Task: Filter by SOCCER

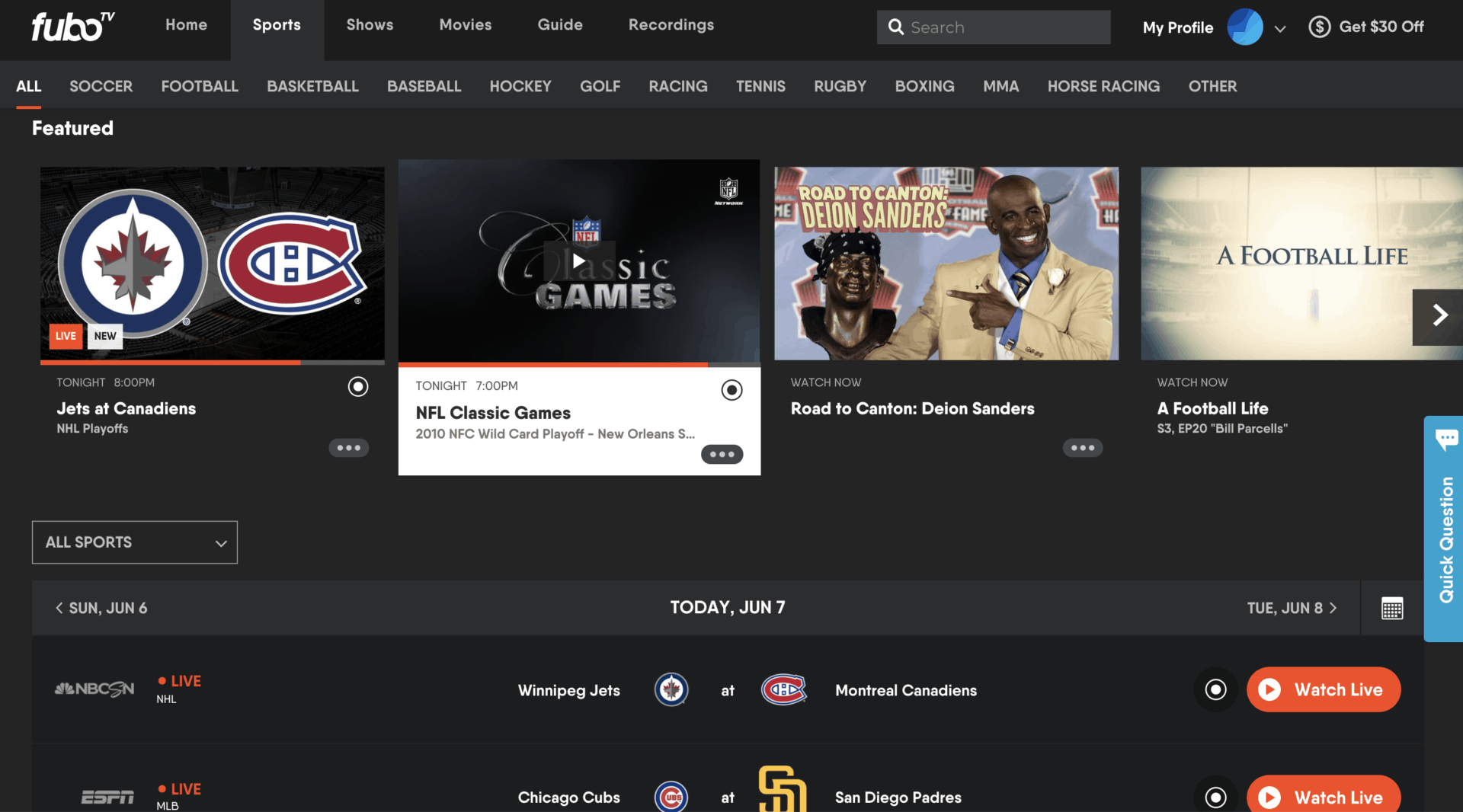Action: 101,86
